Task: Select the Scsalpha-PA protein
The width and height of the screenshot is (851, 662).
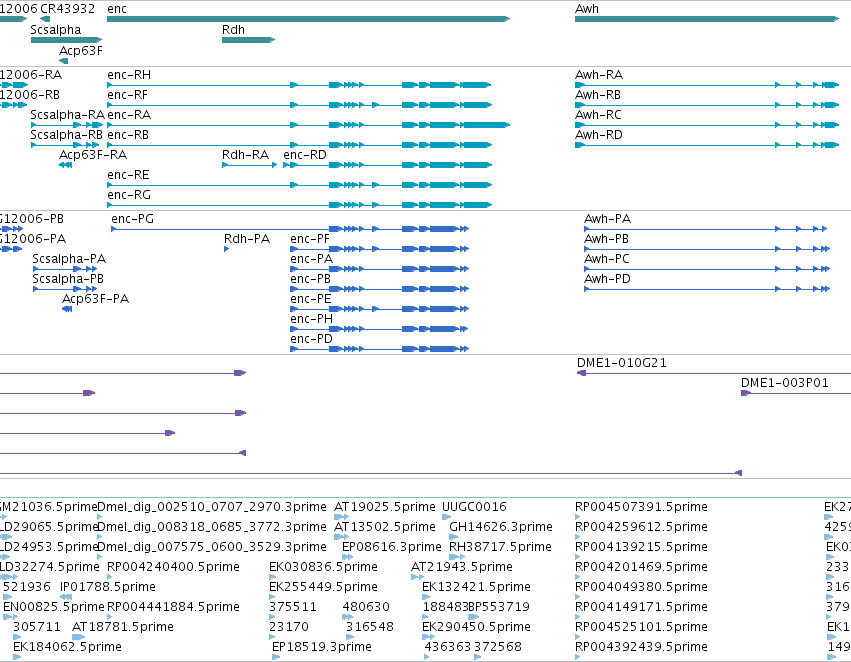Action: (x=65, y=269)
